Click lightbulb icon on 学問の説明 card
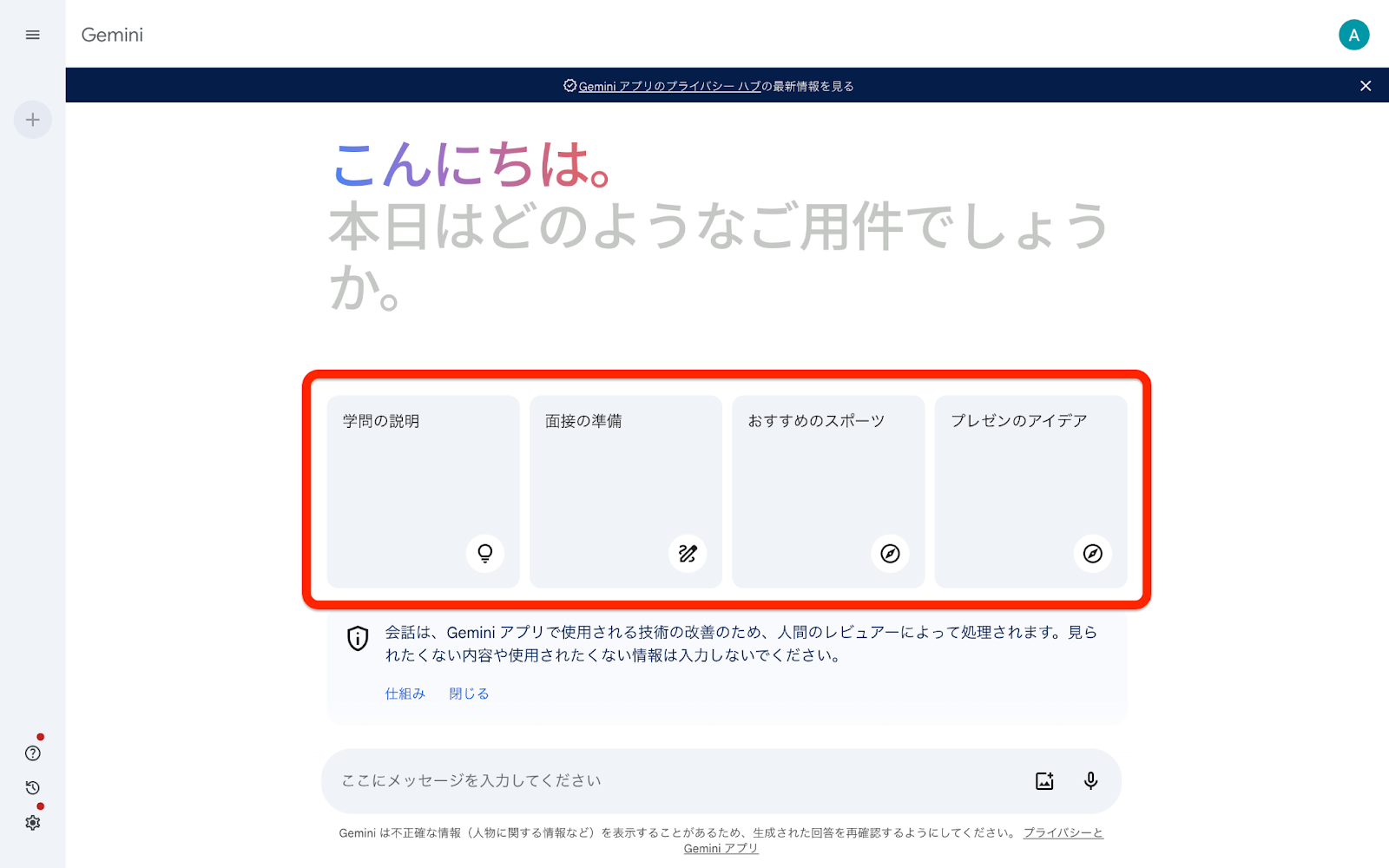The width and height of the screenshot is (1389, 868). tap(485, 554)
